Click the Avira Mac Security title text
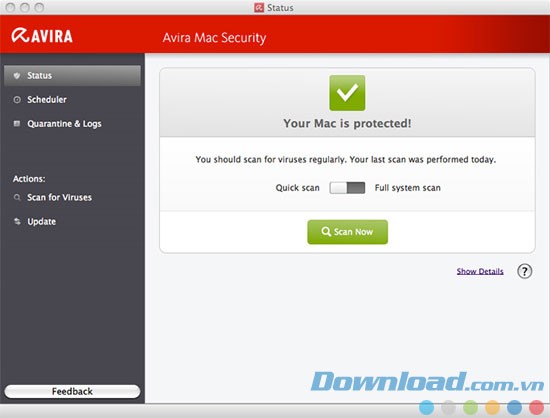The width and height of the screenshot is (550, 418). pos(214,38)
